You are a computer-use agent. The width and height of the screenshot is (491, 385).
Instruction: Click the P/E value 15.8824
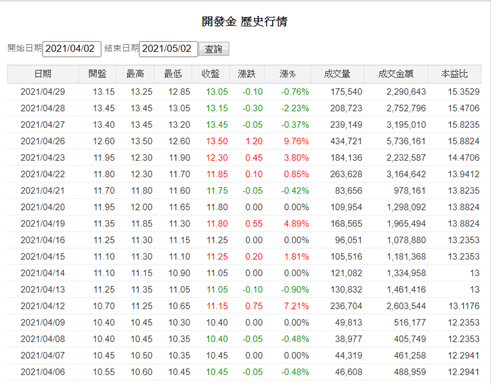coord(464,141)
